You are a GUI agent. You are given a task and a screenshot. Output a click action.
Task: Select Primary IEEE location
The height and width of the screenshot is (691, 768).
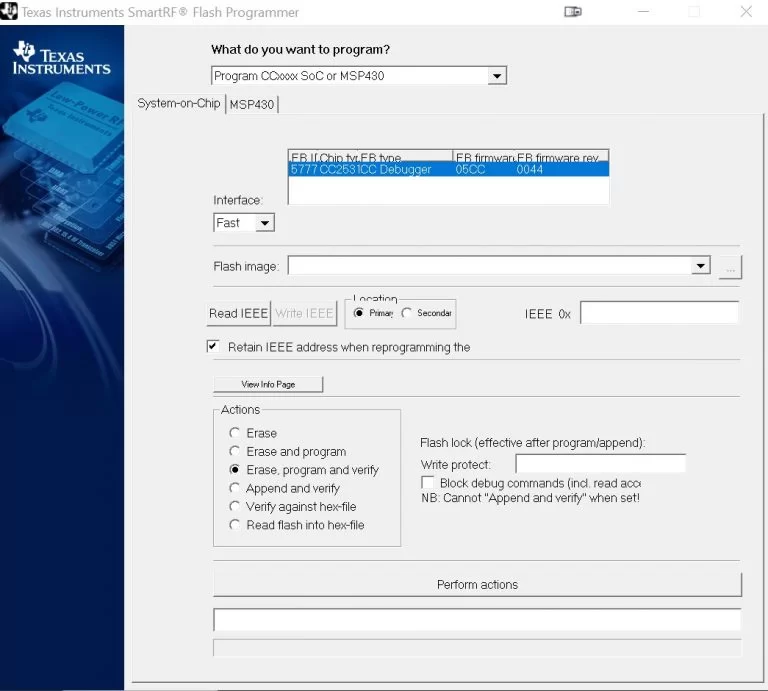[359, 313]
